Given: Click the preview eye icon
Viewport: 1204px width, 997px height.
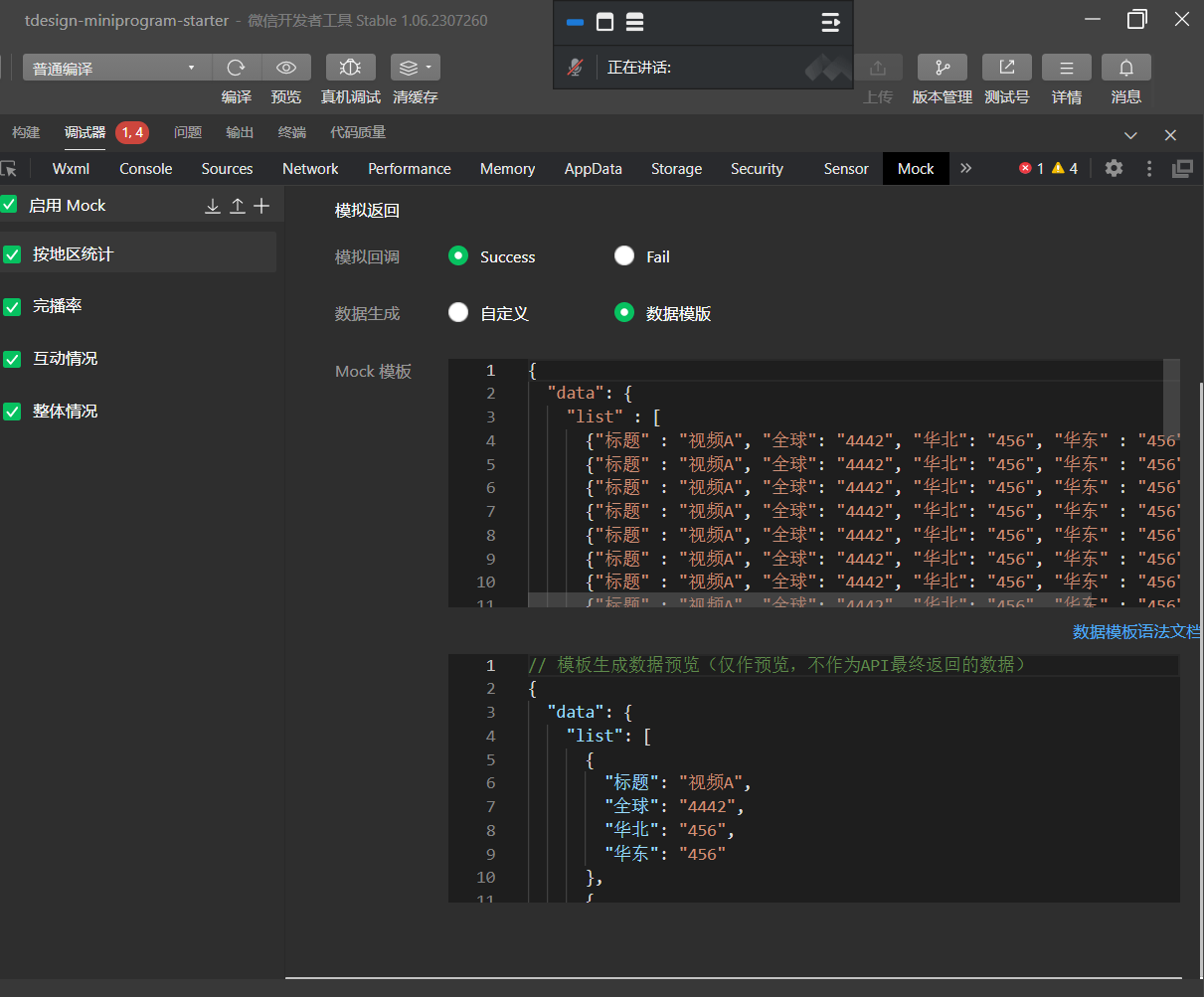Looking at the screenshot, I should 286,68.
